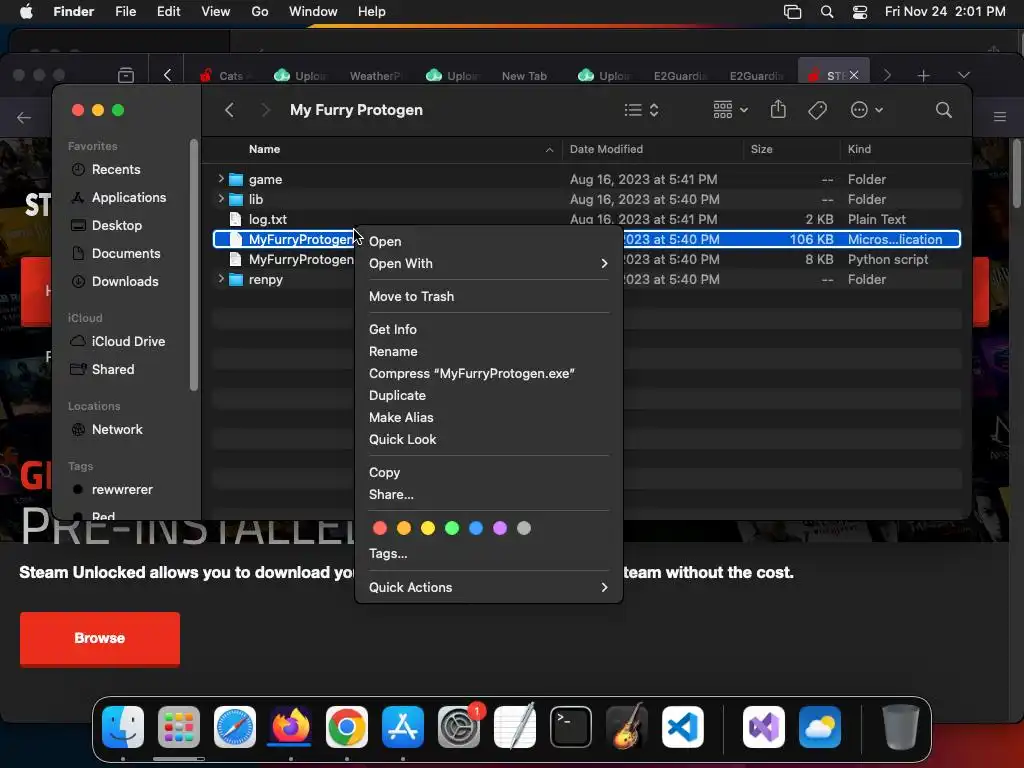Open Firefox from the Dock
Screen dimensions: 1024x768
[291, 726]
